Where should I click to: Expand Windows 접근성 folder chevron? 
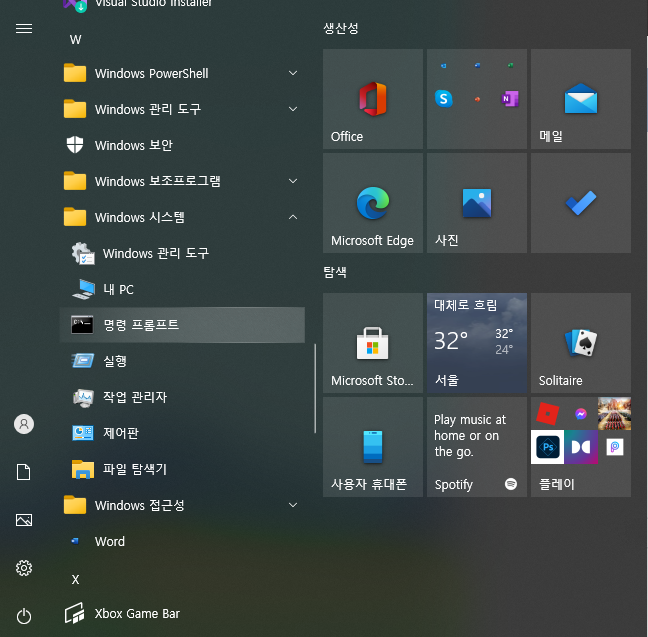point(293,505)
